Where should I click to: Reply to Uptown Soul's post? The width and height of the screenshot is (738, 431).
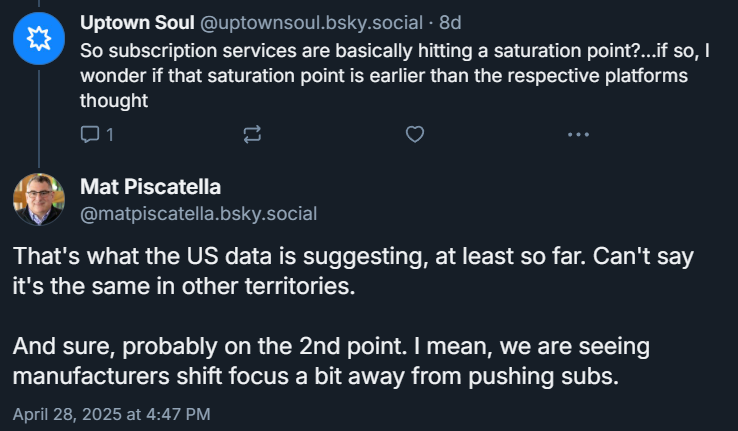coord(89,134)
